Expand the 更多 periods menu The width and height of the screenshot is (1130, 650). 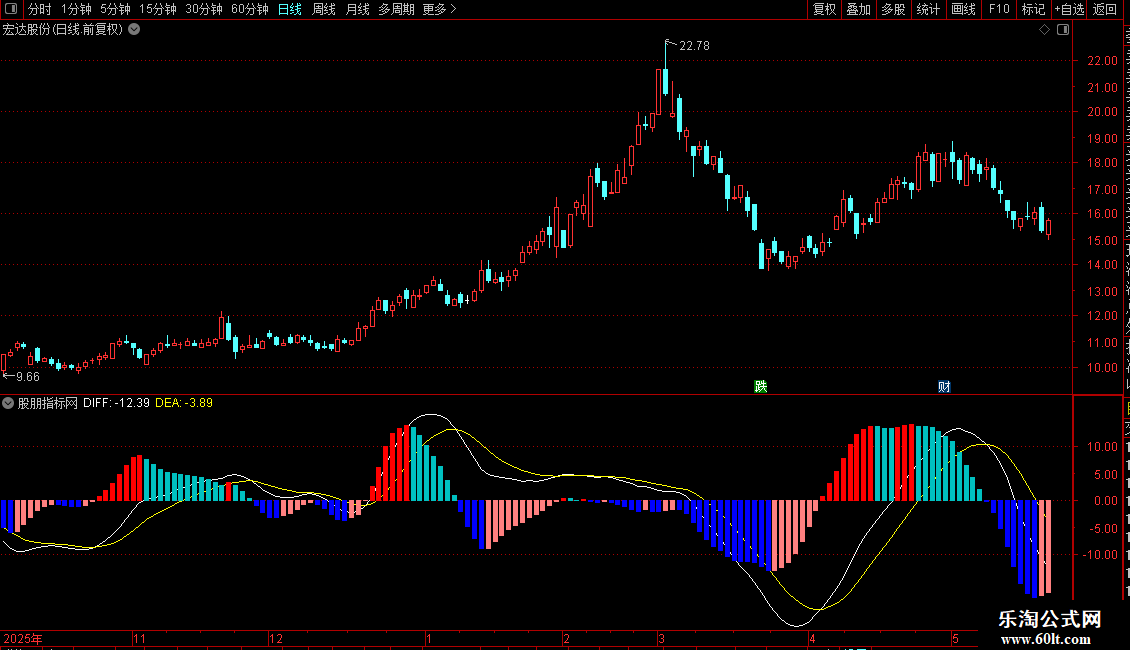click(439, 9)
